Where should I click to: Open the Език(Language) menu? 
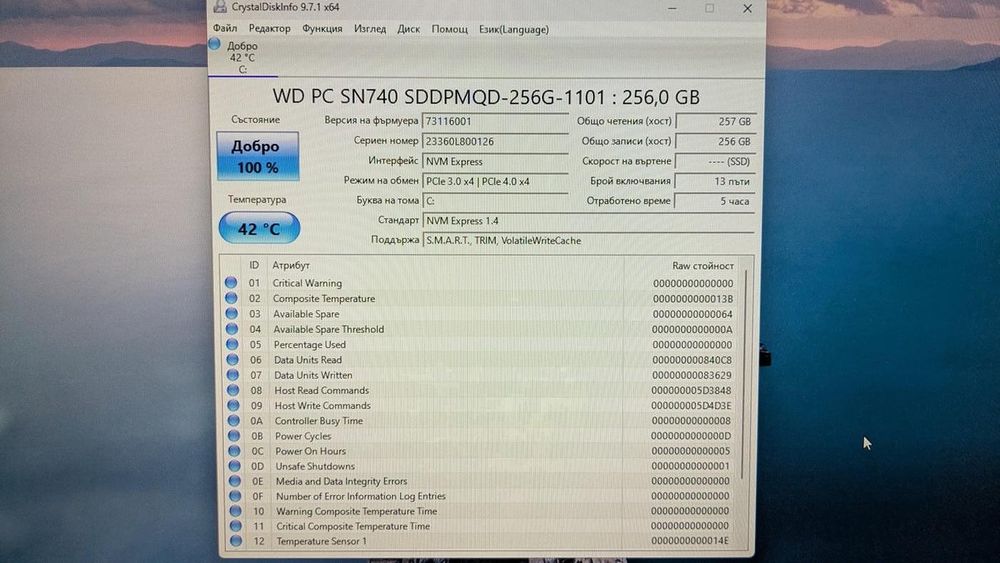click(x=514, y=29)
